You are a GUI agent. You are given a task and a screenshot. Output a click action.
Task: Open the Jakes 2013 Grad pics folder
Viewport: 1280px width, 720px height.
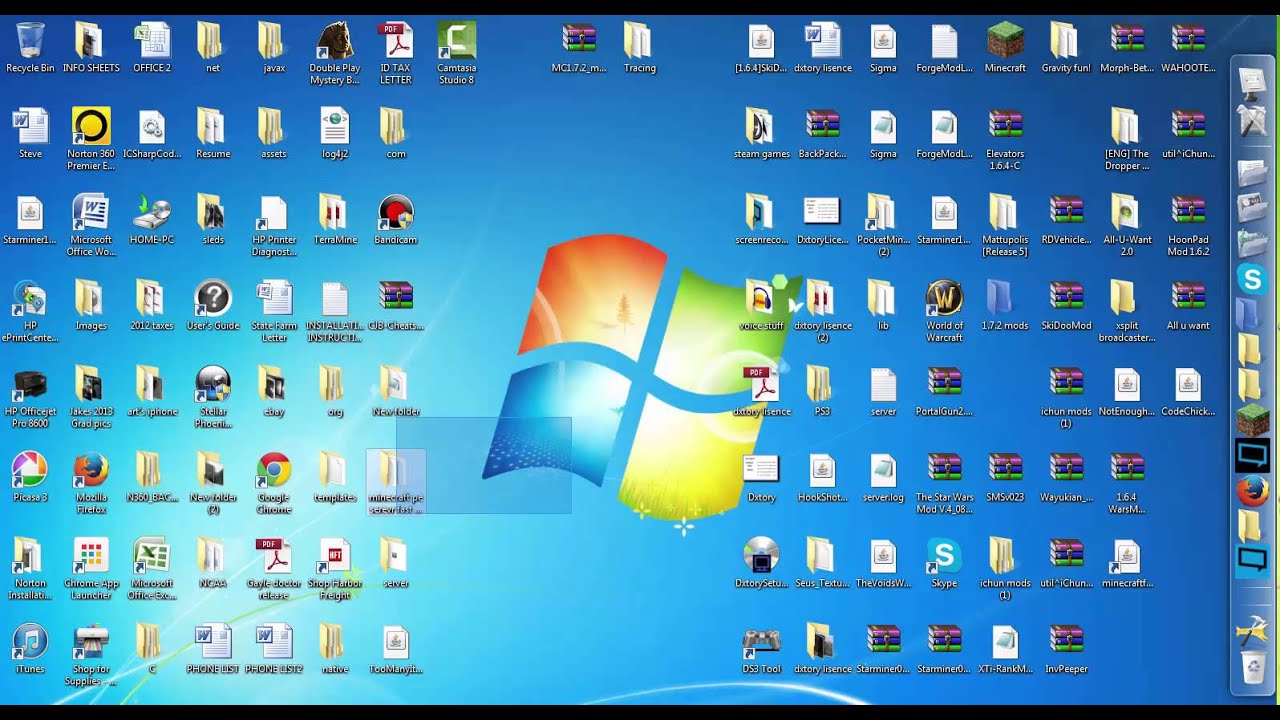point(91,397)
